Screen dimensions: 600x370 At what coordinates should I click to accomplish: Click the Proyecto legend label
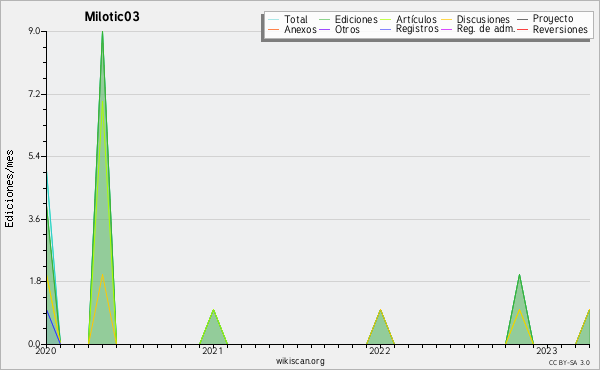coord(553,18)
